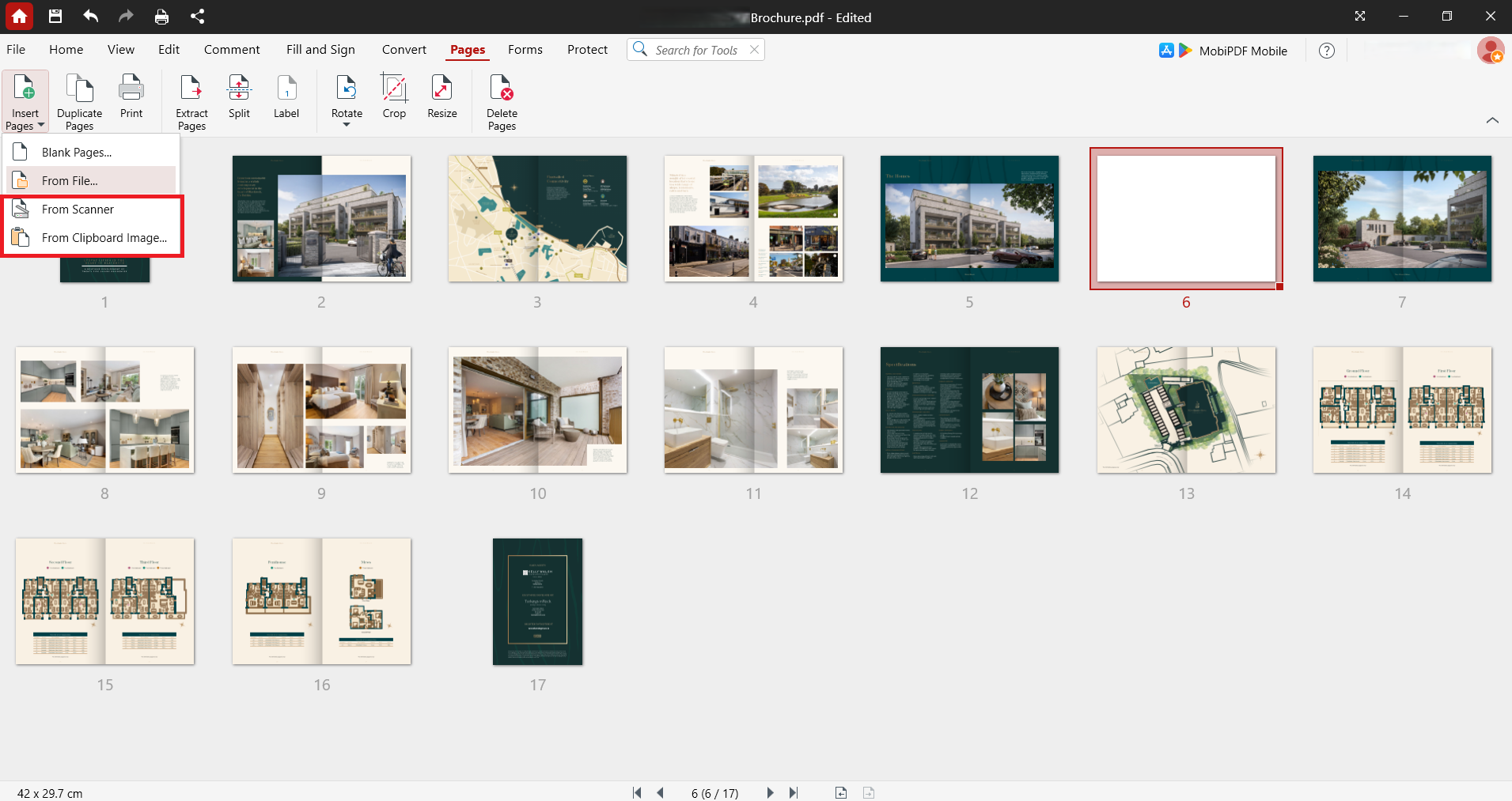Image resolution: width=1512 pixels, height=801 pixels.
Task: Open the Label pages tool
Action: coord(286,98)
